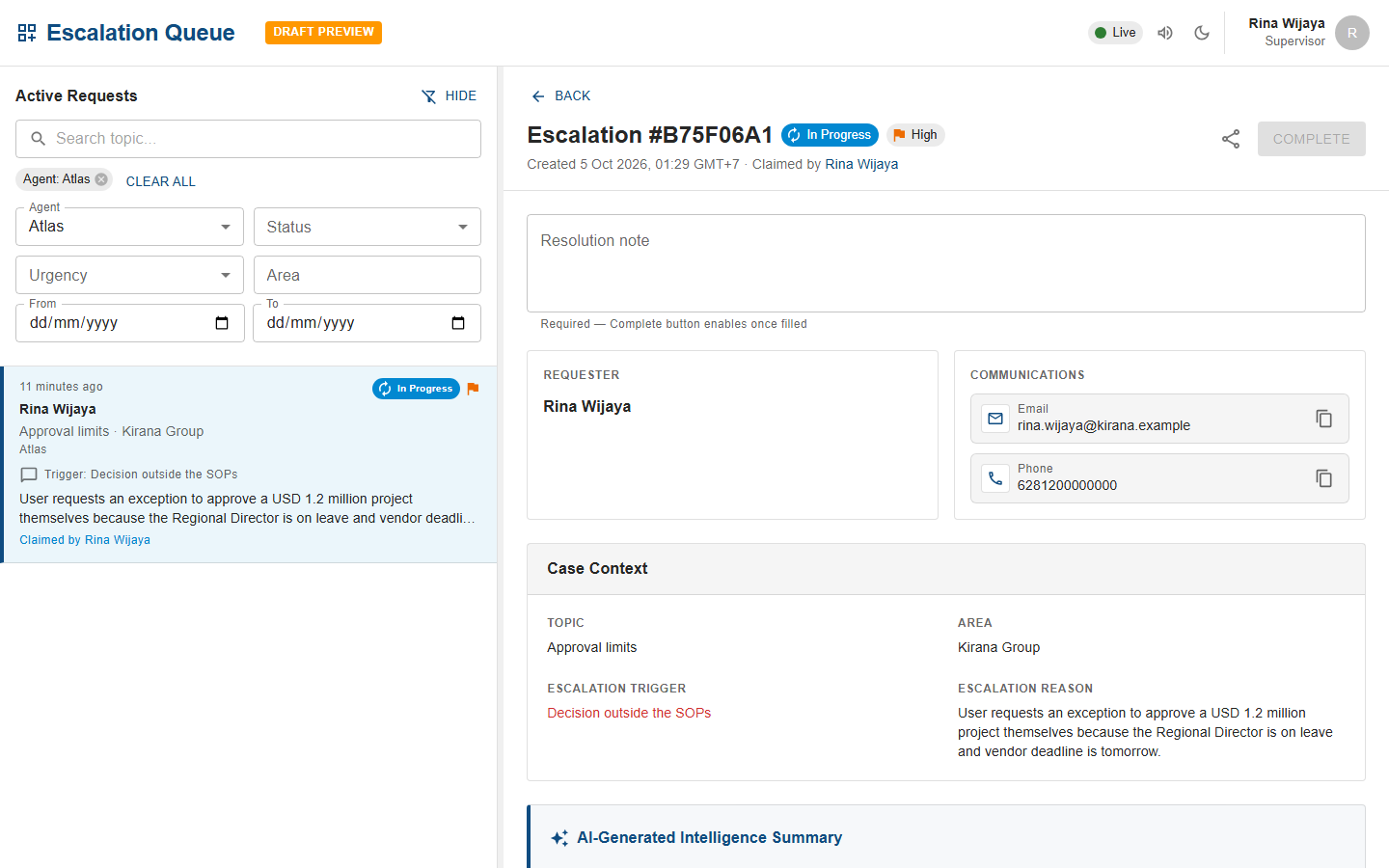Click the phone handset icon

(x=995, y=478)
